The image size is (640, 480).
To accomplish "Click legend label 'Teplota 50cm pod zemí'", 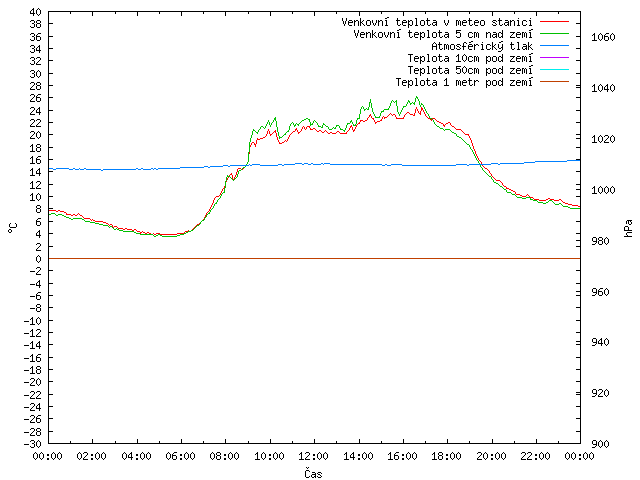I will [470, 70].
